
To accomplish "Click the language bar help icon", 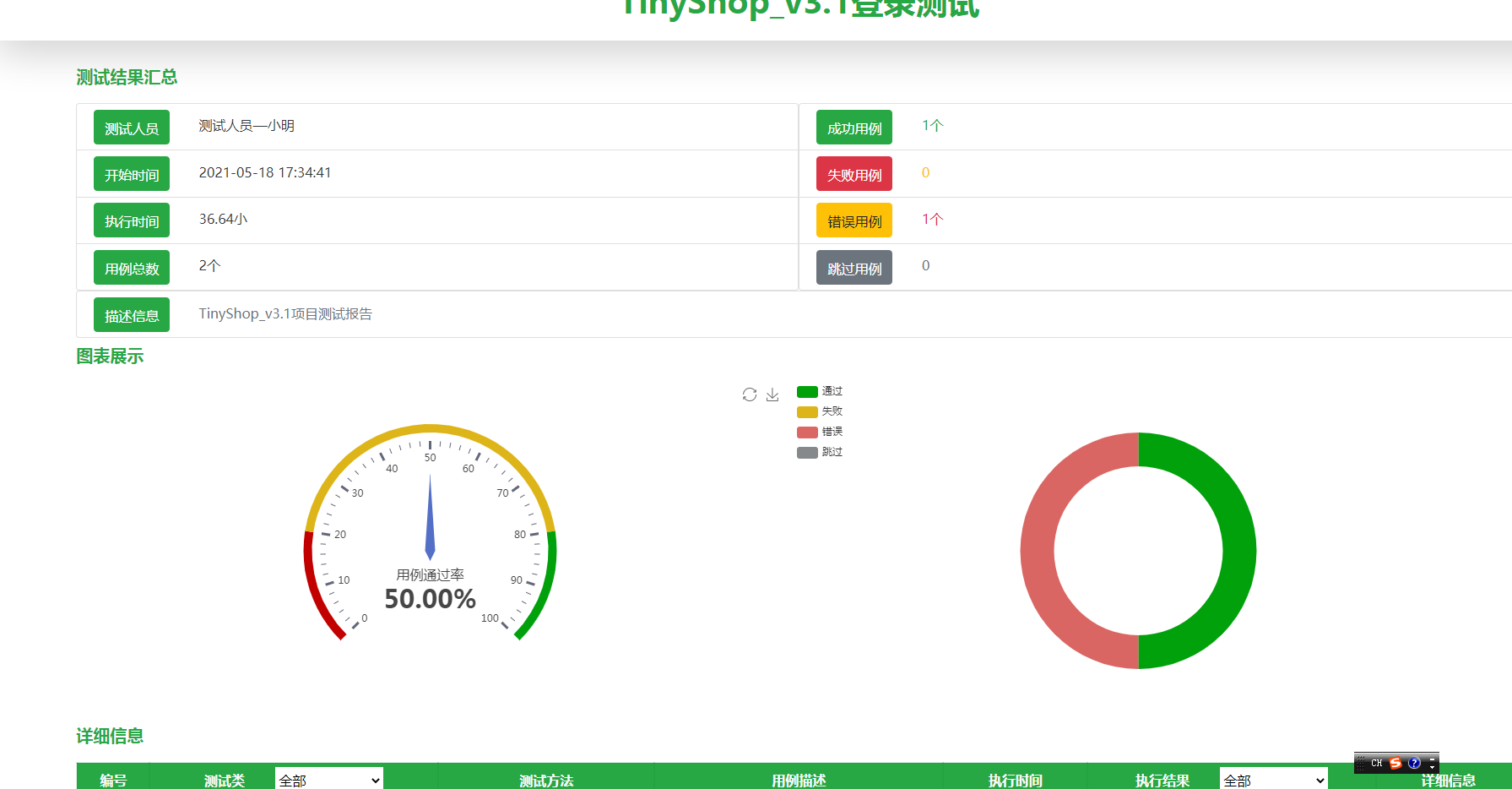I will click(x=1414, y=763).
